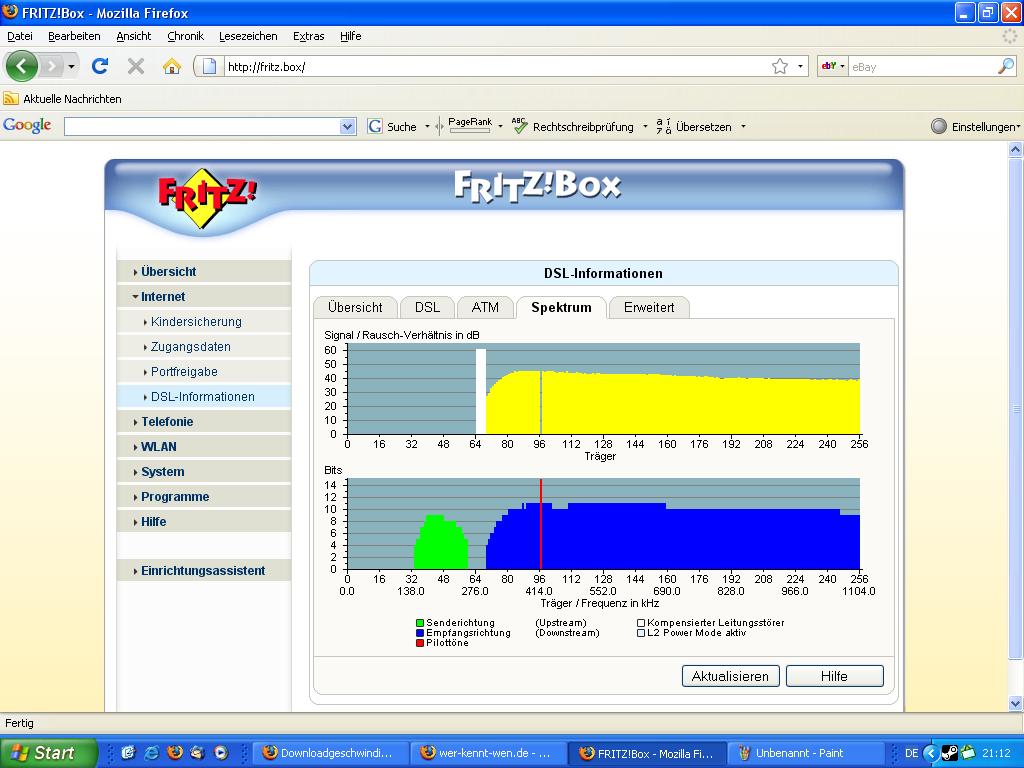Image resolution: width=1024 pixels, height=768 pixels.
Task: Open Internet Explorer from the quick launch
Action: (152, 753)
